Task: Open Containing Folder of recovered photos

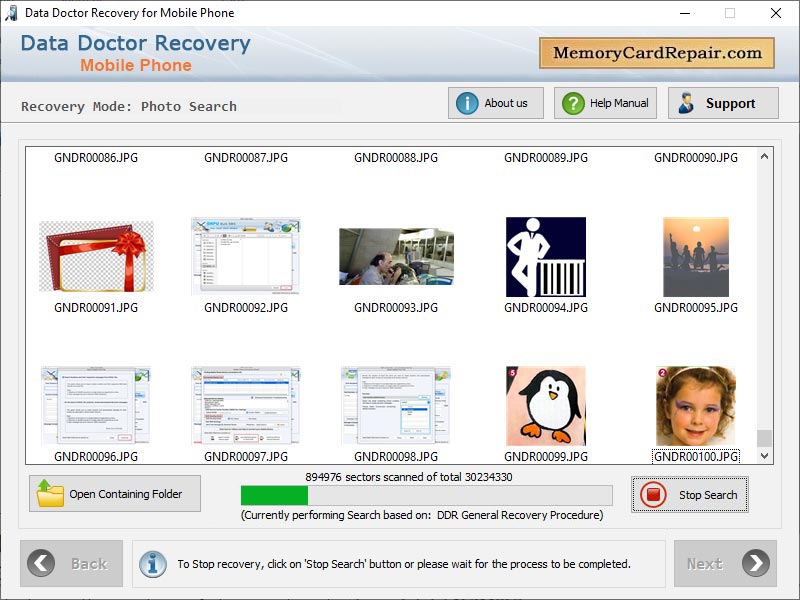Action: [114, 494]
